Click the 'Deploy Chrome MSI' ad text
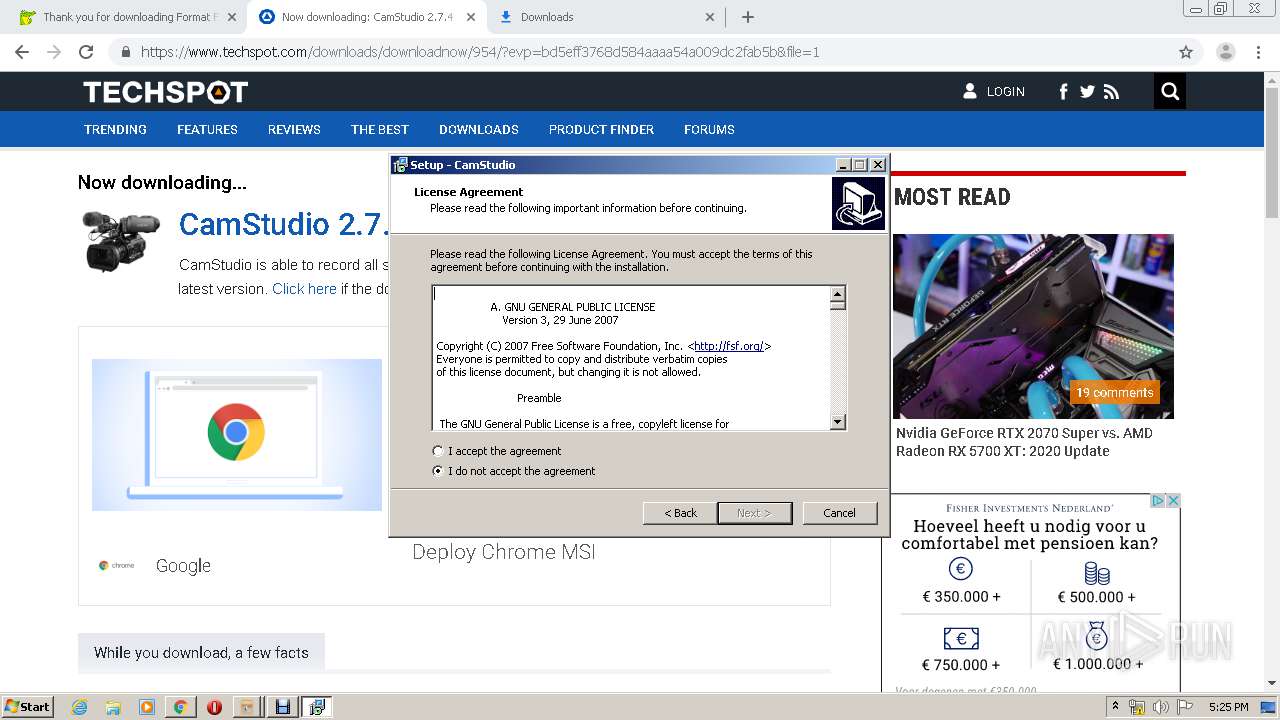 (x=504, y=552)
